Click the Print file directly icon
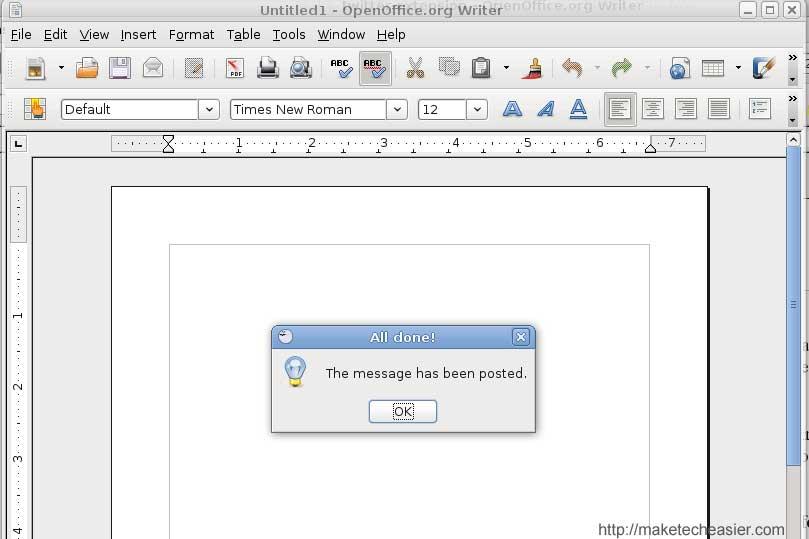This screenshot has width=809, height=539. coord(268,68)
